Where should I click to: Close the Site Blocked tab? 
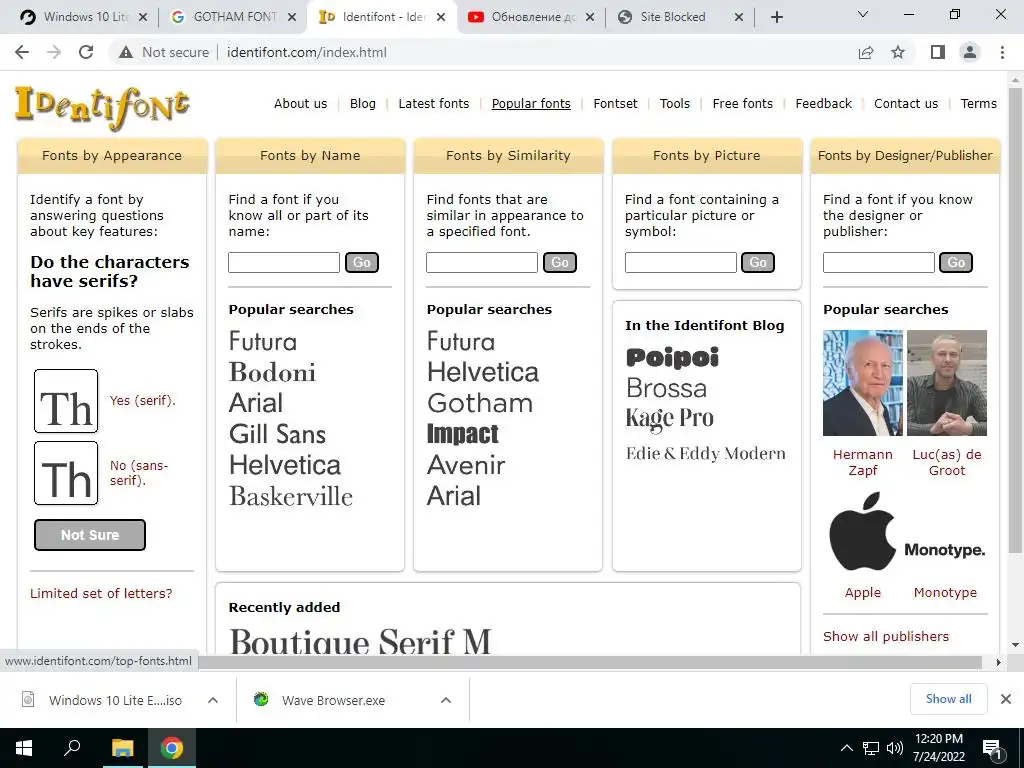tap(739, 17)
